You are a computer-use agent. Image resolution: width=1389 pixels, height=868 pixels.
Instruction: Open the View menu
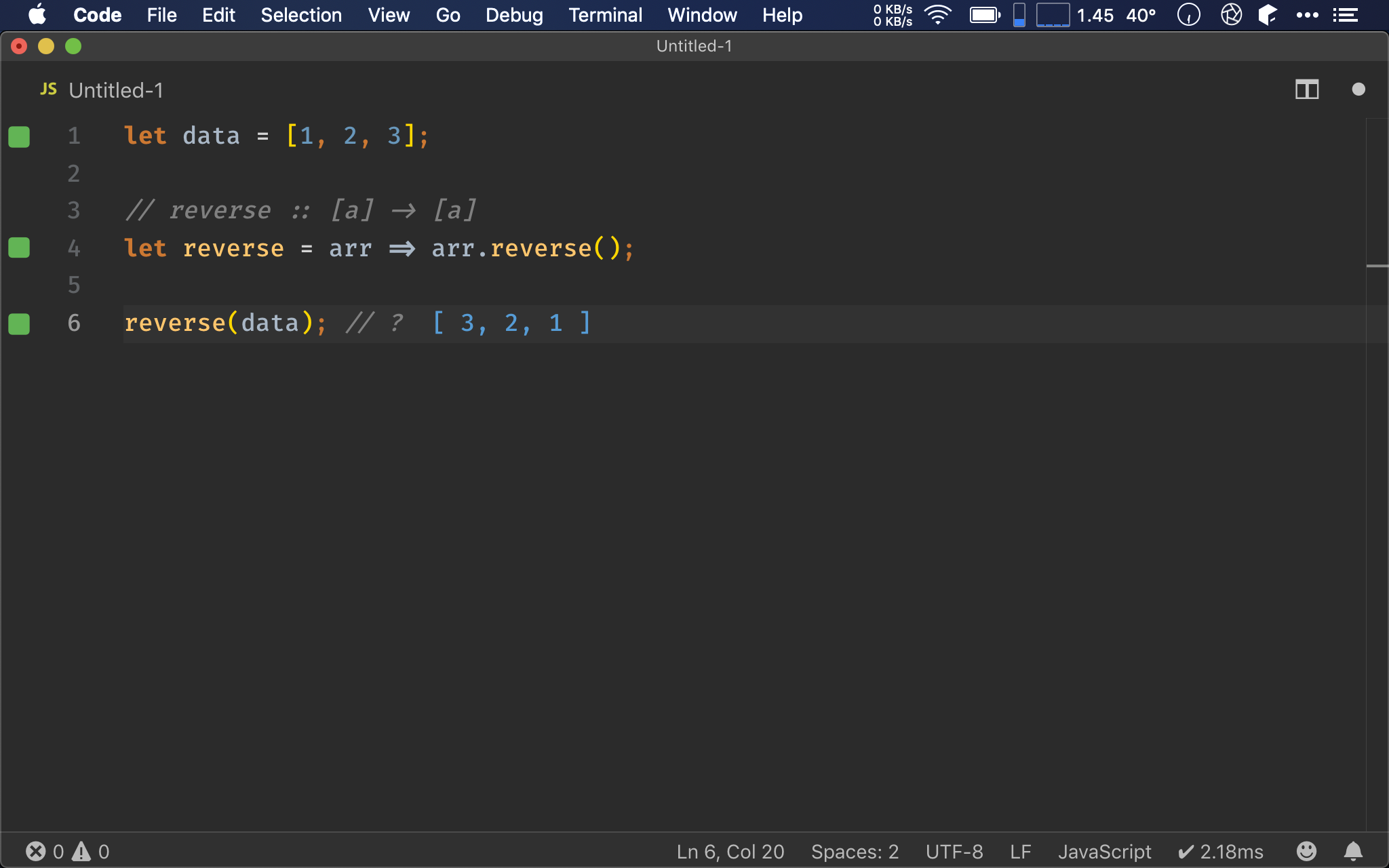click(389, 15)
